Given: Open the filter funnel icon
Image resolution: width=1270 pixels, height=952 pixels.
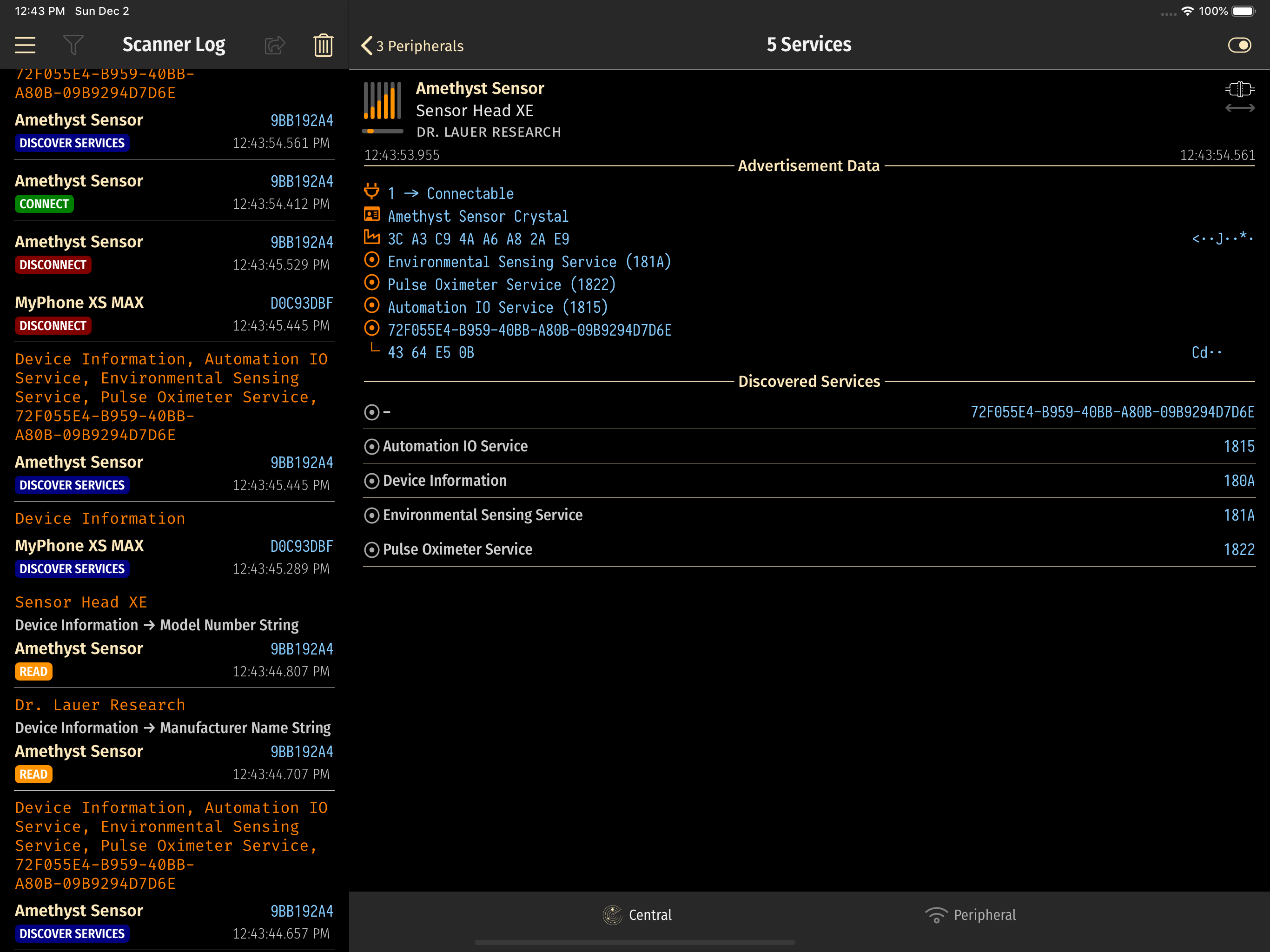Looking at the screenshot, I should (73, 45).
